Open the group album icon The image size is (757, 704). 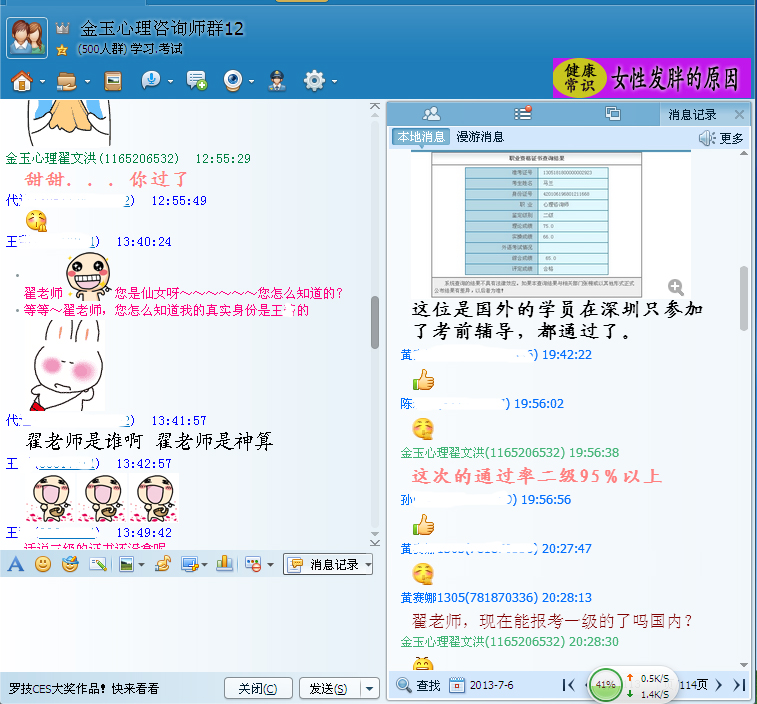(x=113, y=80)
